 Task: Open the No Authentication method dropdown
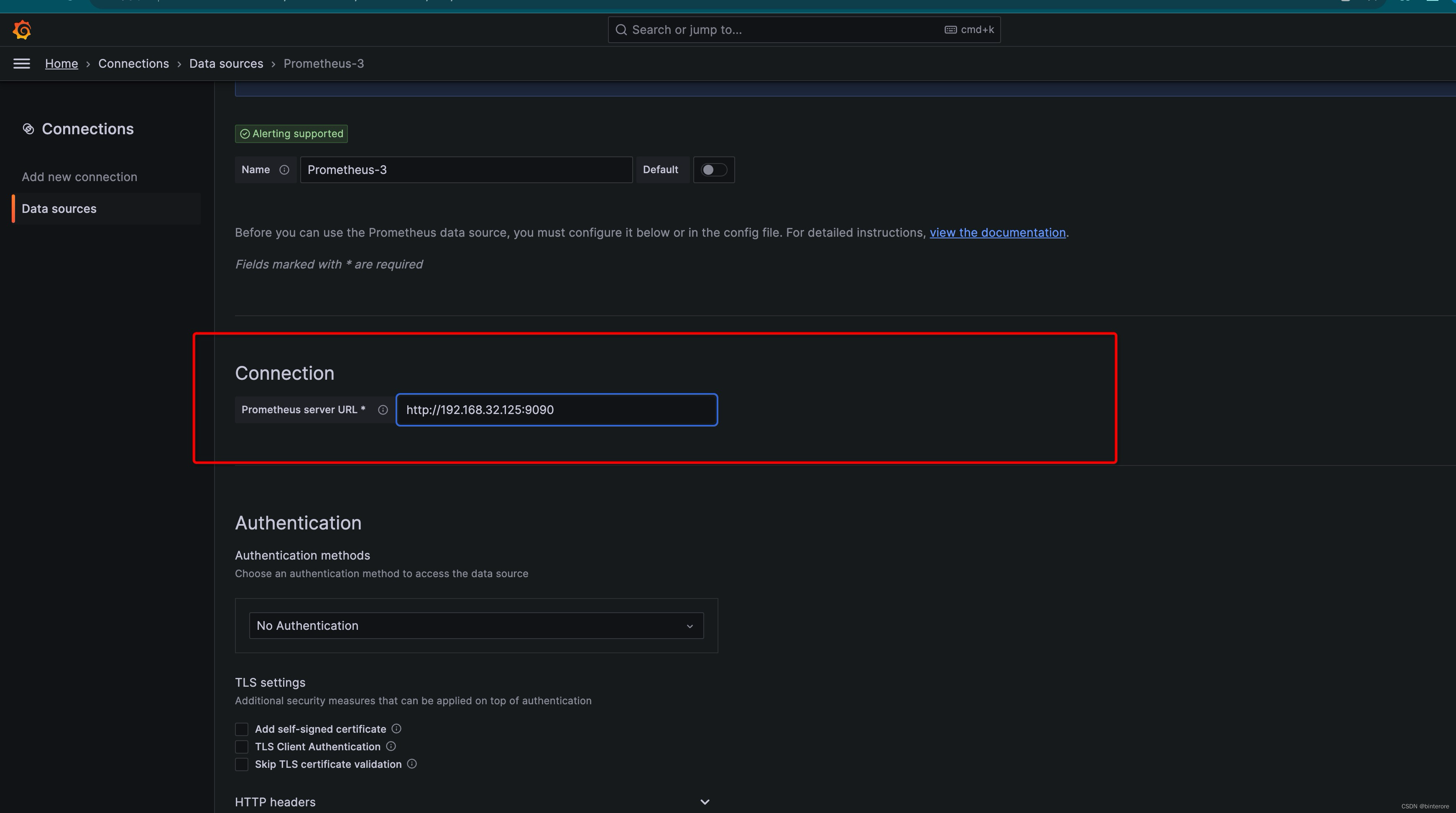click(x=476, y=625)
